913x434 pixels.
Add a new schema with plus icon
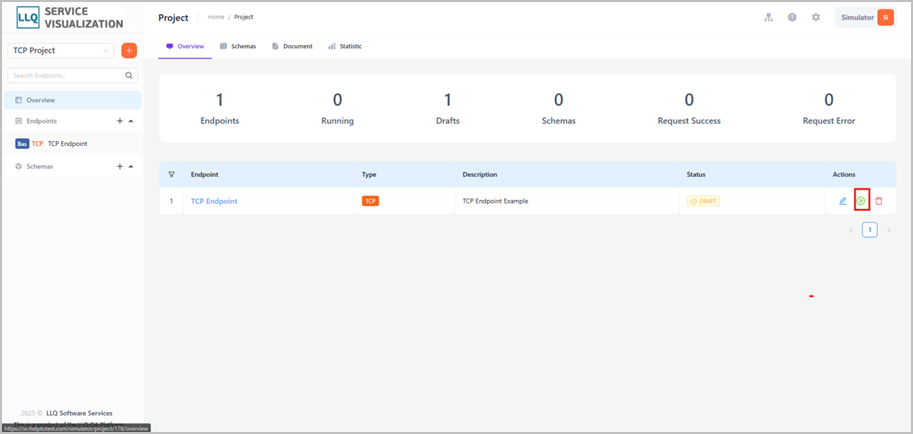(119, 167)
